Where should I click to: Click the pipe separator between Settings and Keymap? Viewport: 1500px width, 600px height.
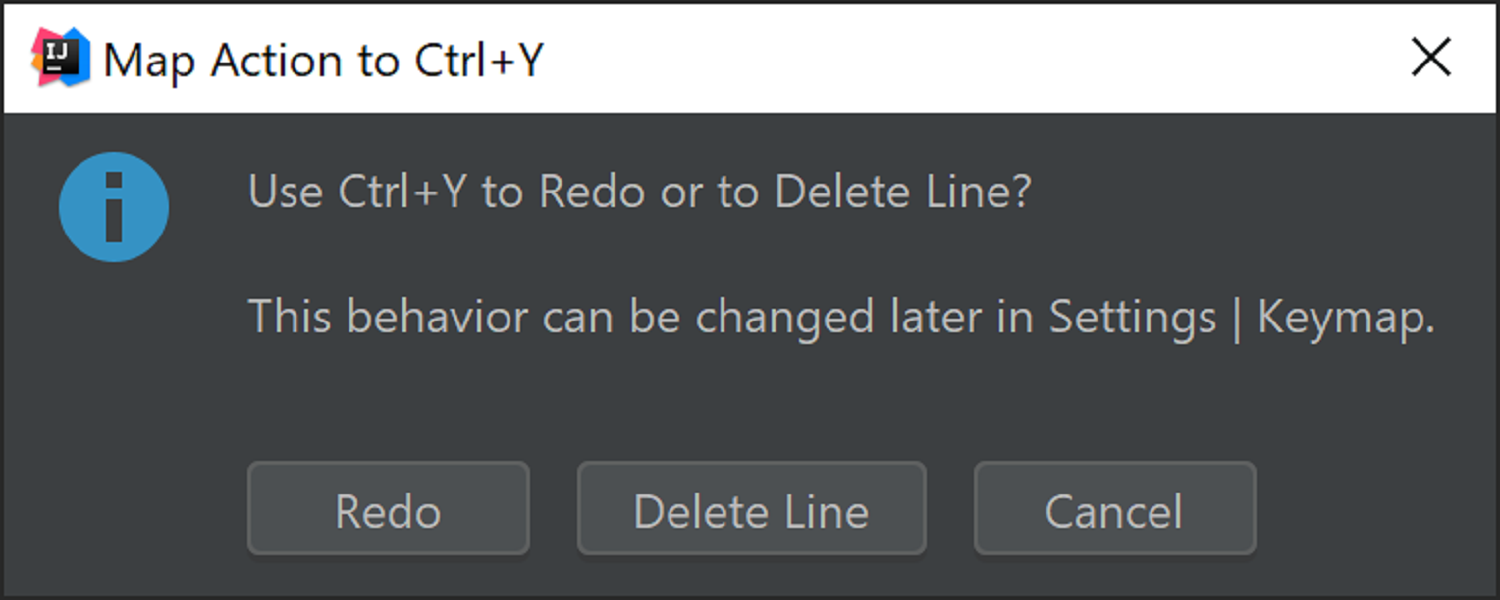pos(1237,320)
